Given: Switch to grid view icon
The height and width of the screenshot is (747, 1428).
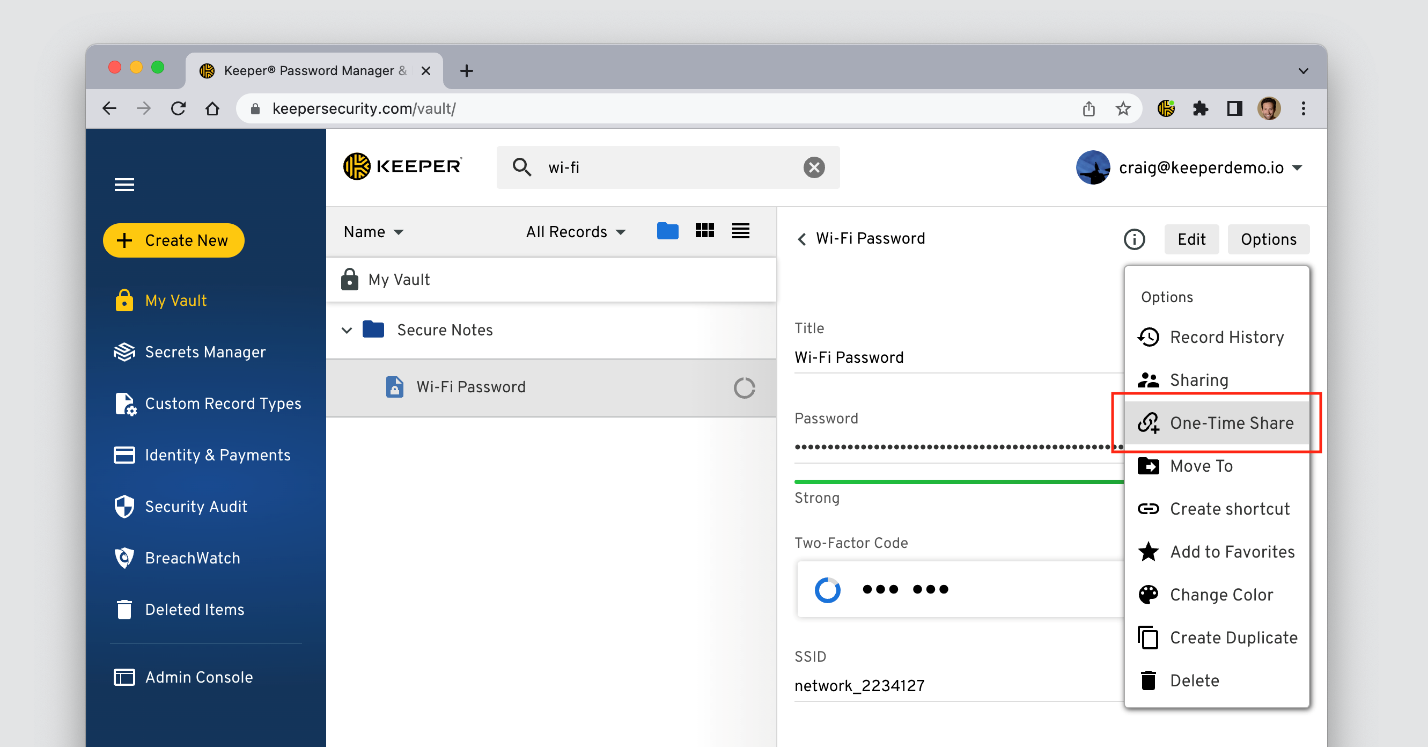Looking at the screenshot, I should click(705, 231).
